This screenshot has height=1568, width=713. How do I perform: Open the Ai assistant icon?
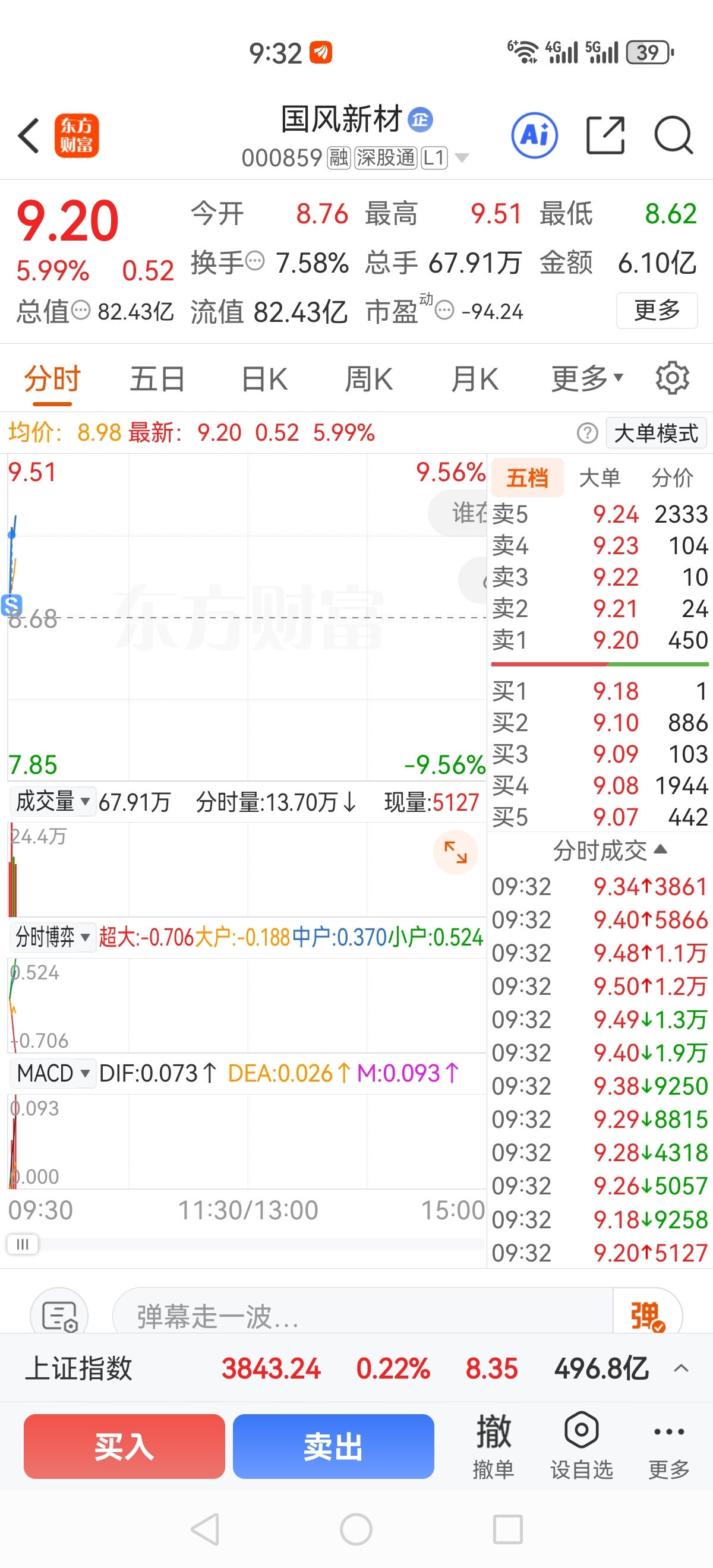(x=535, y=135)
